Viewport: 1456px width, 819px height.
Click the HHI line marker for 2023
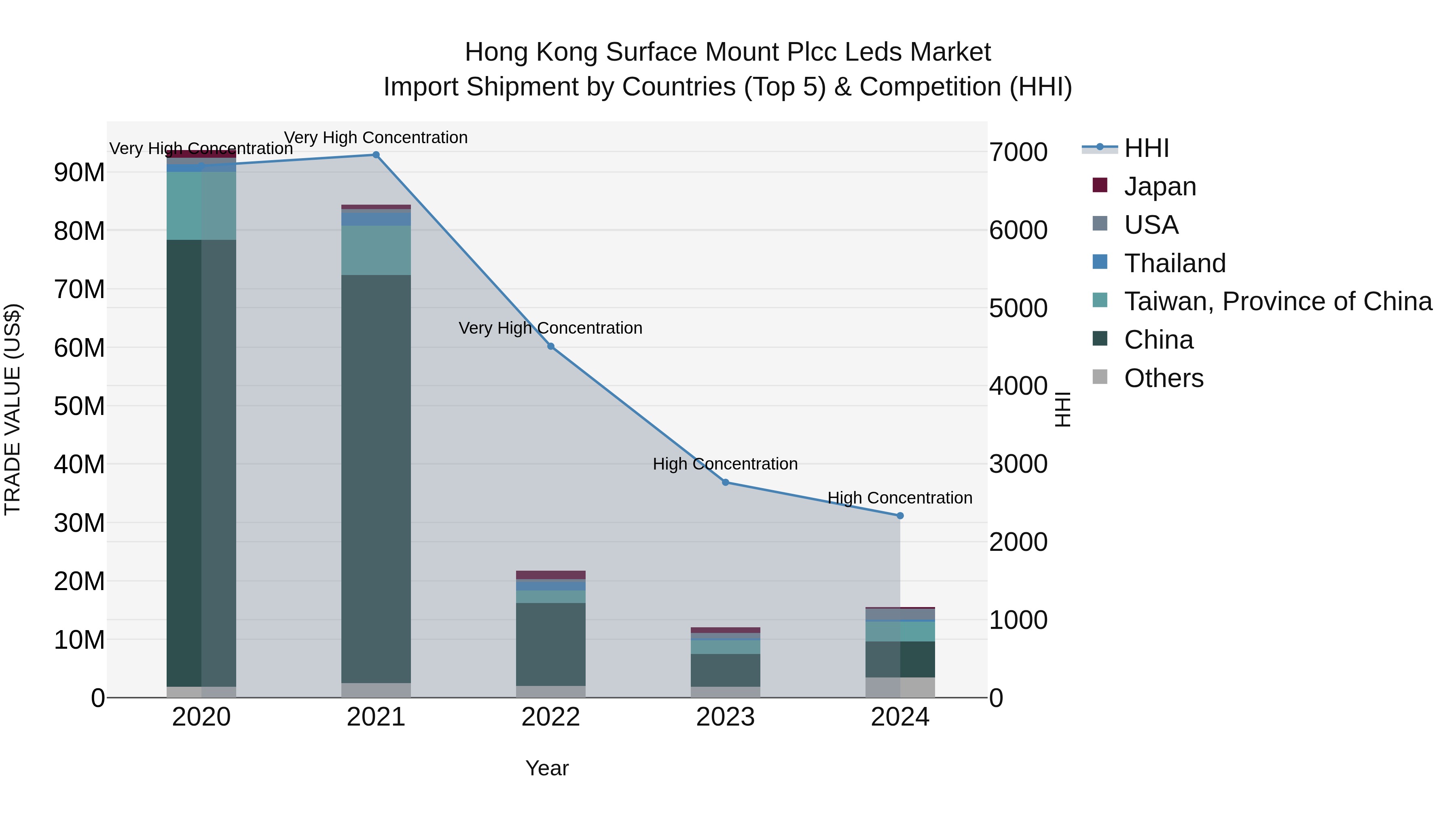pos(726,482)
